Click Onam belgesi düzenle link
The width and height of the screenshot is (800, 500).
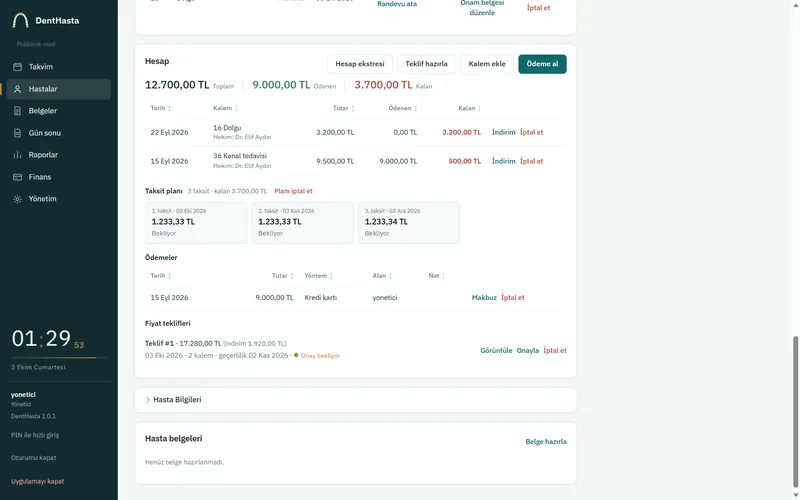(x=482, y=8)
